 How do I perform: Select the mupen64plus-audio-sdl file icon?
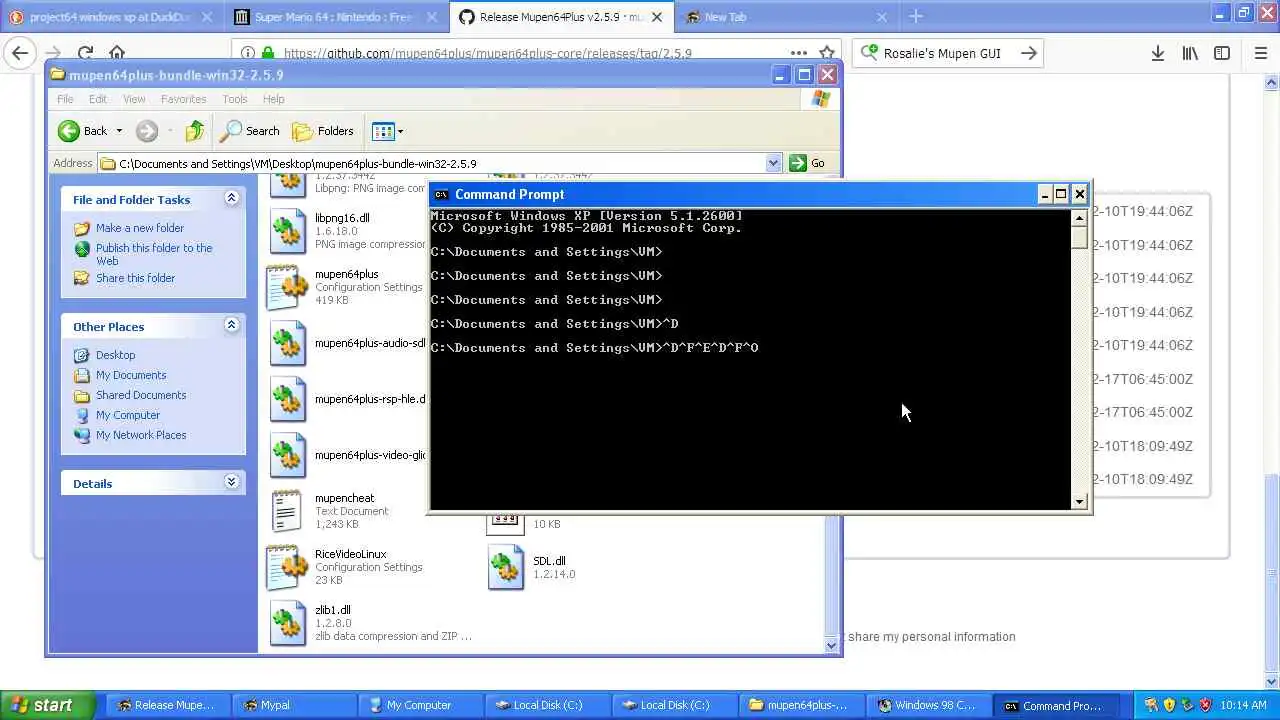[288, 343]
